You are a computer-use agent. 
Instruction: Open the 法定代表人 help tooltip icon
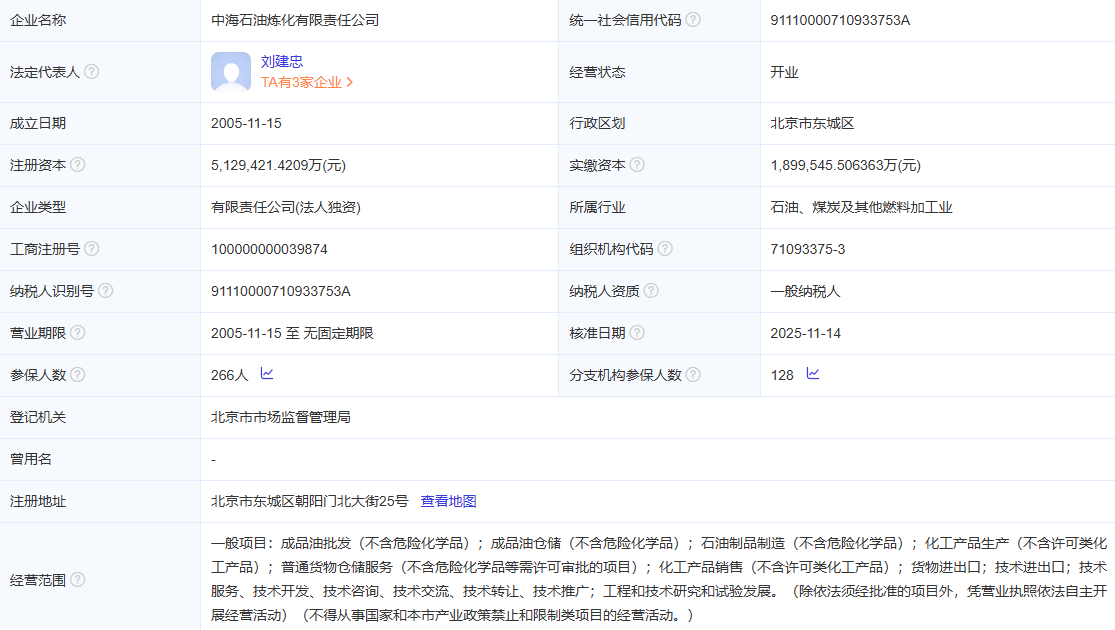pos(92,71)
